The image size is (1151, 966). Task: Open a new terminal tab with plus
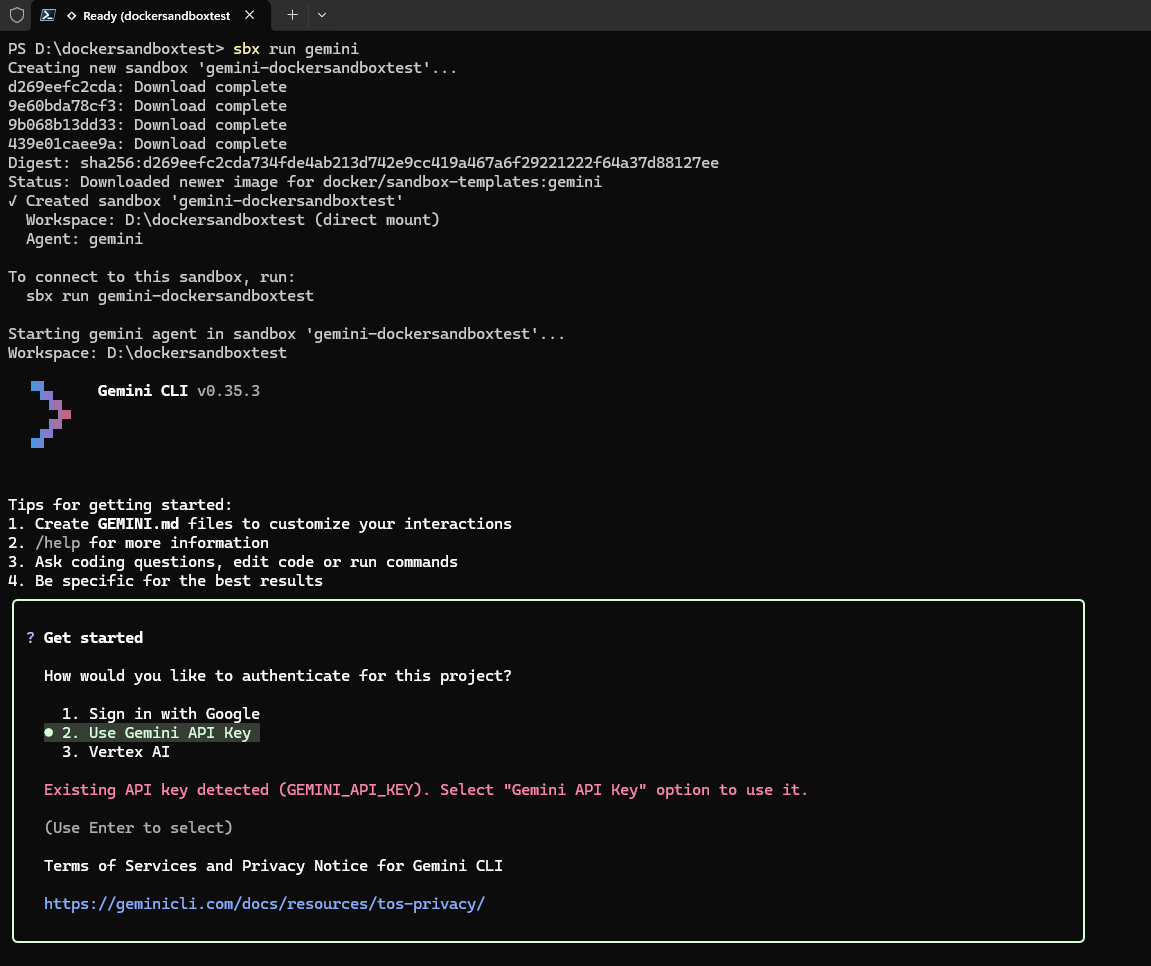[292, 15]
